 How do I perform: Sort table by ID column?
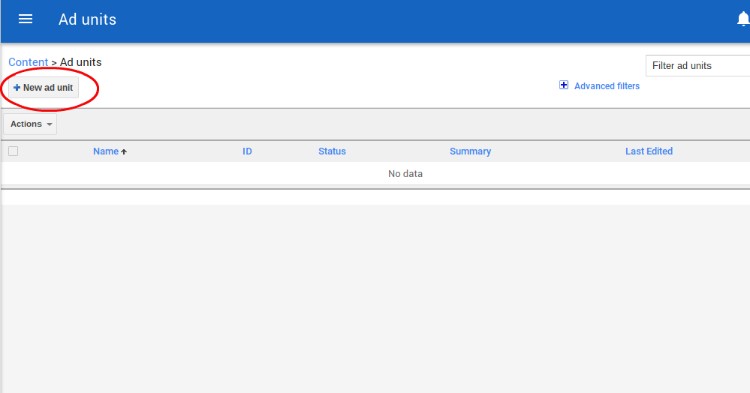coord(247,151)
